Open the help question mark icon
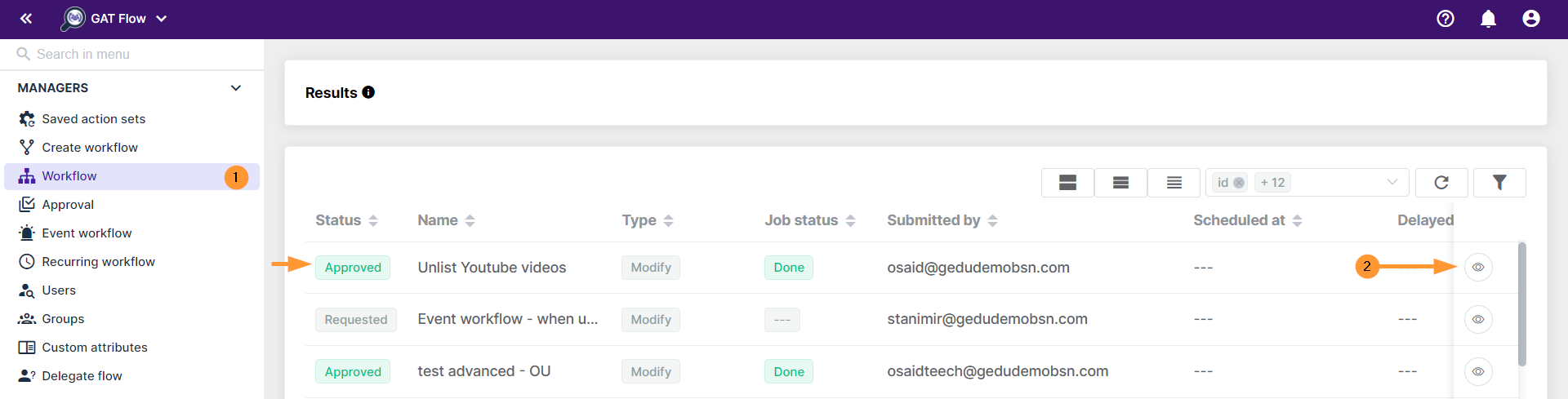 [1445, 18]
